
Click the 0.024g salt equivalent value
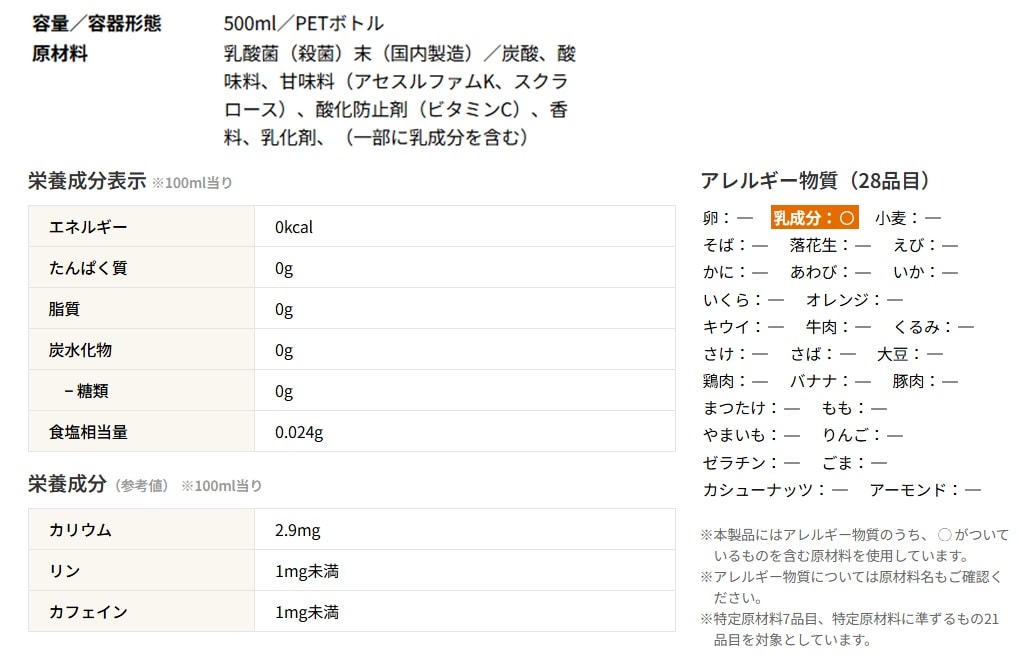coord(299,432)
